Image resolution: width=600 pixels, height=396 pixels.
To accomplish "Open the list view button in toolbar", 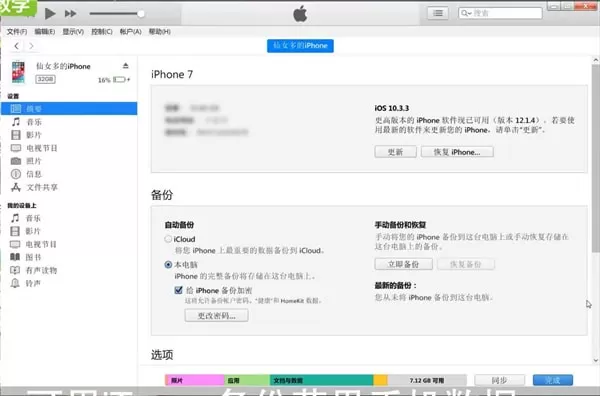I will pos(438,13).
